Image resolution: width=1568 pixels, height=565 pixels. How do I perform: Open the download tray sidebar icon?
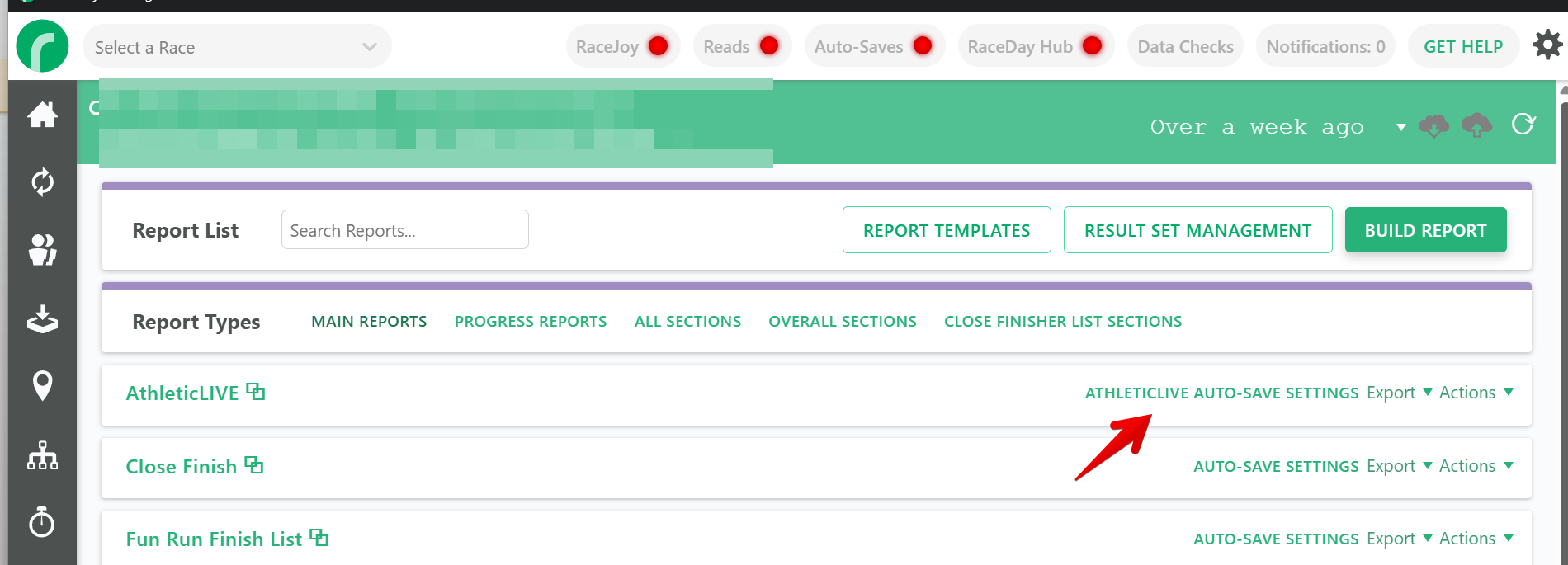42,318
